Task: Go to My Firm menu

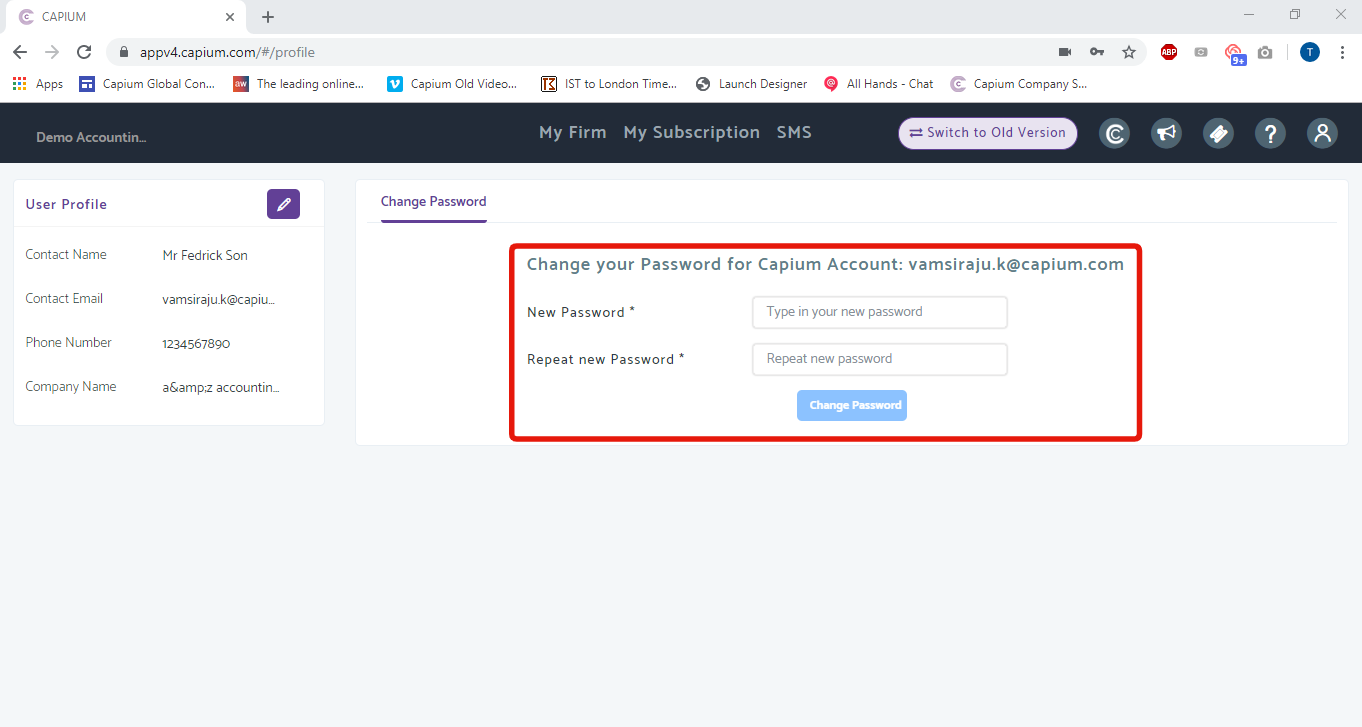Action: click(572, 132)
